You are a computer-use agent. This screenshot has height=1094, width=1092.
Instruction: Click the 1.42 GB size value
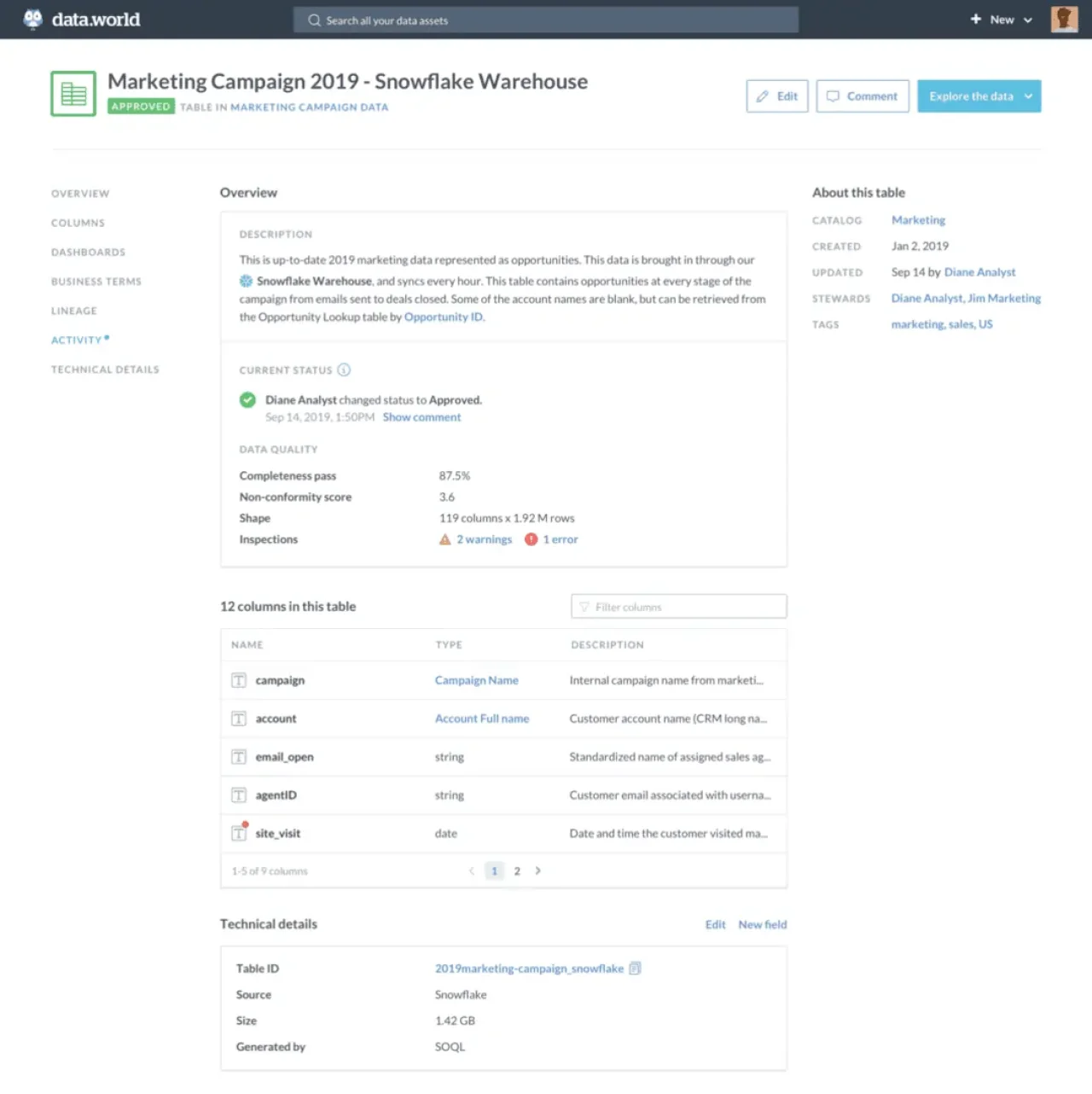tap(455, 1021)
